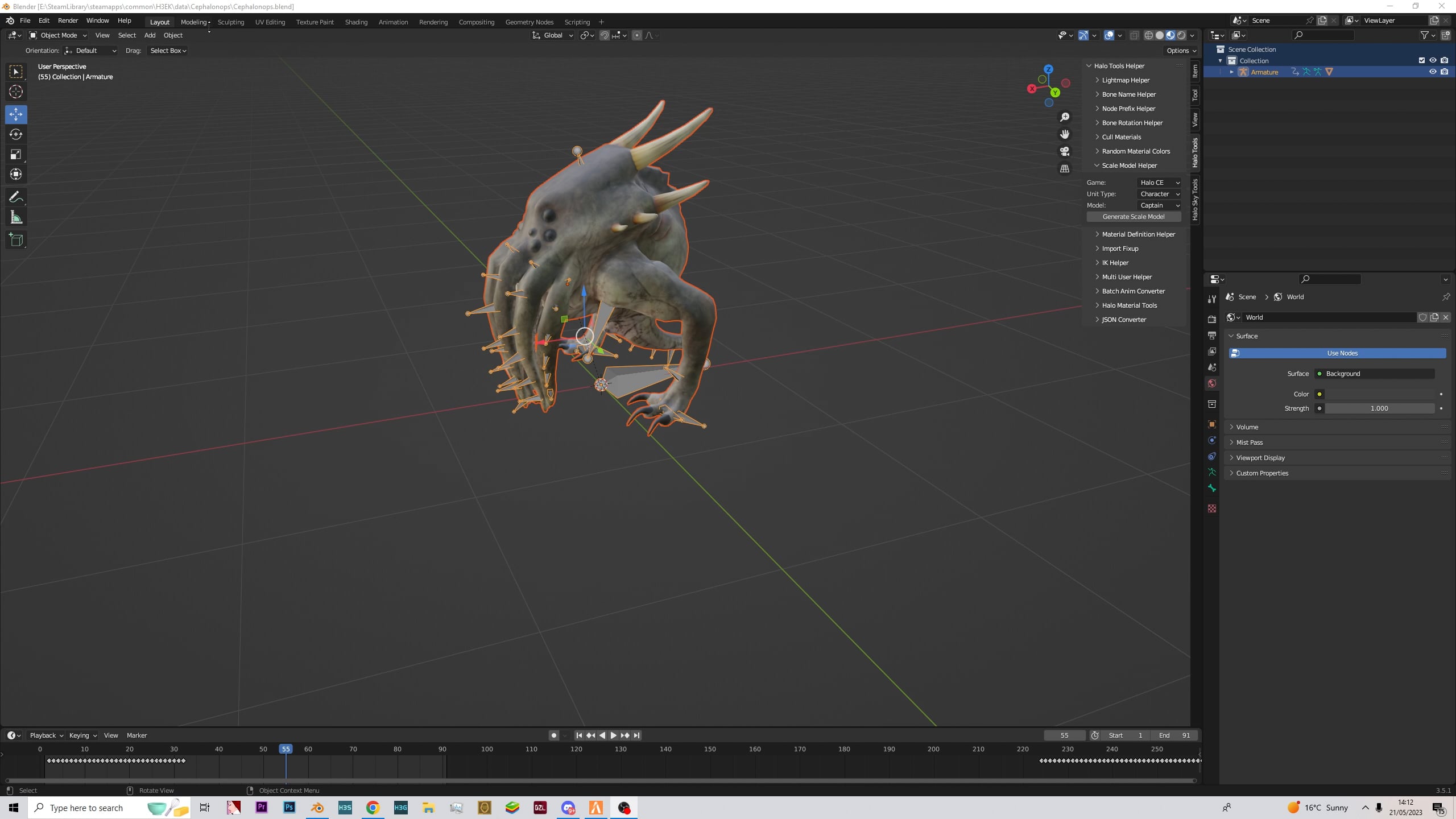Select the Measure tool

[16, 217]
